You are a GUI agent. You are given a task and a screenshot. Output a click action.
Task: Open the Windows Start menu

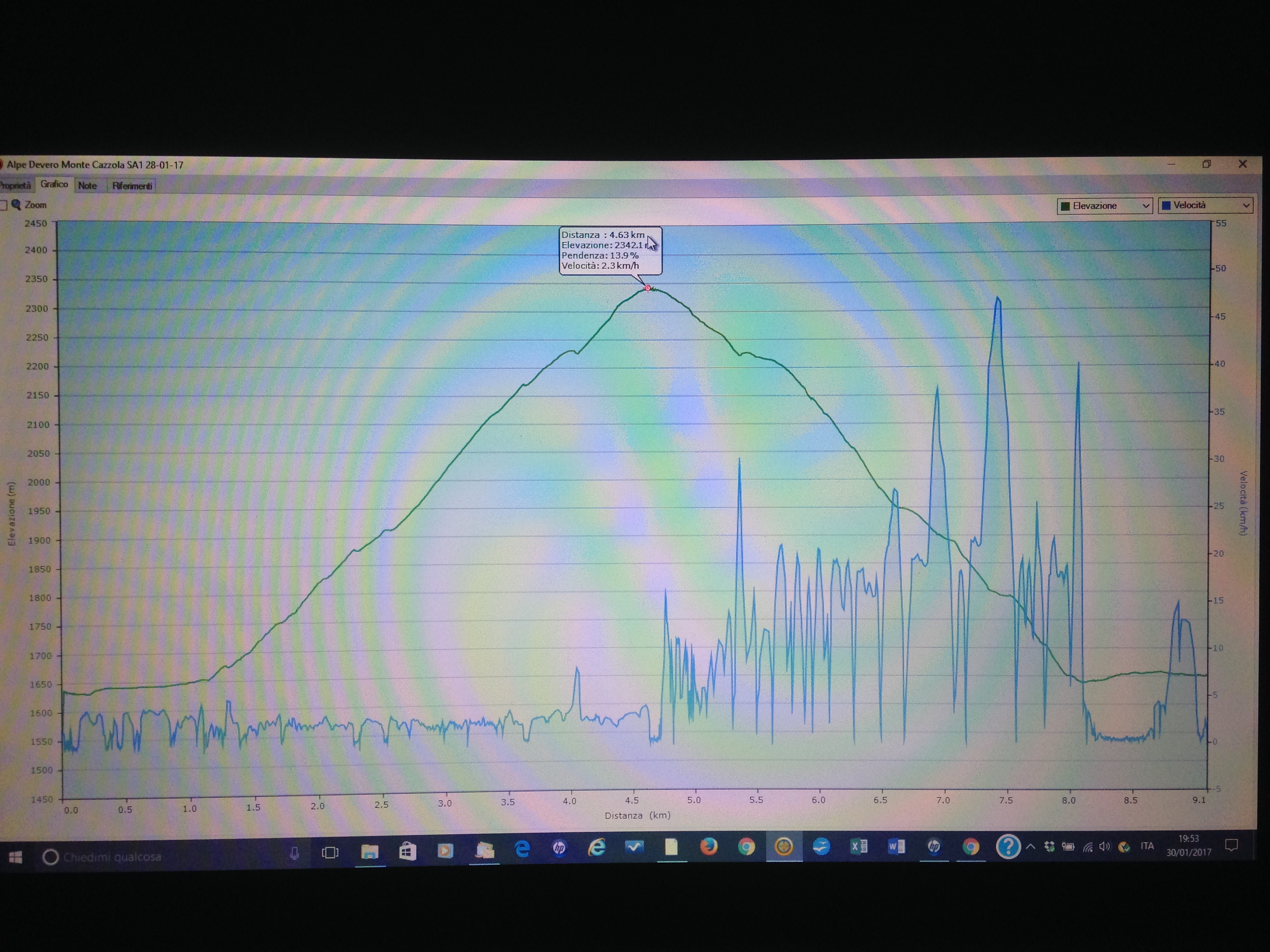(16, 857)
